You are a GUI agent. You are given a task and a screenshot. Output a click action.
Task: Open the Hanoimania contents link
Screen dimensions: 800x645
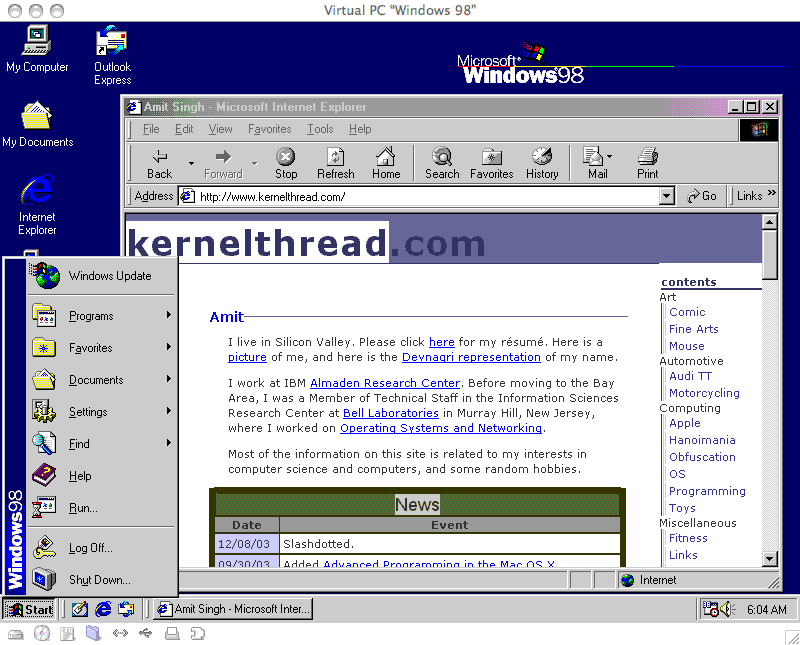[702, 440]
